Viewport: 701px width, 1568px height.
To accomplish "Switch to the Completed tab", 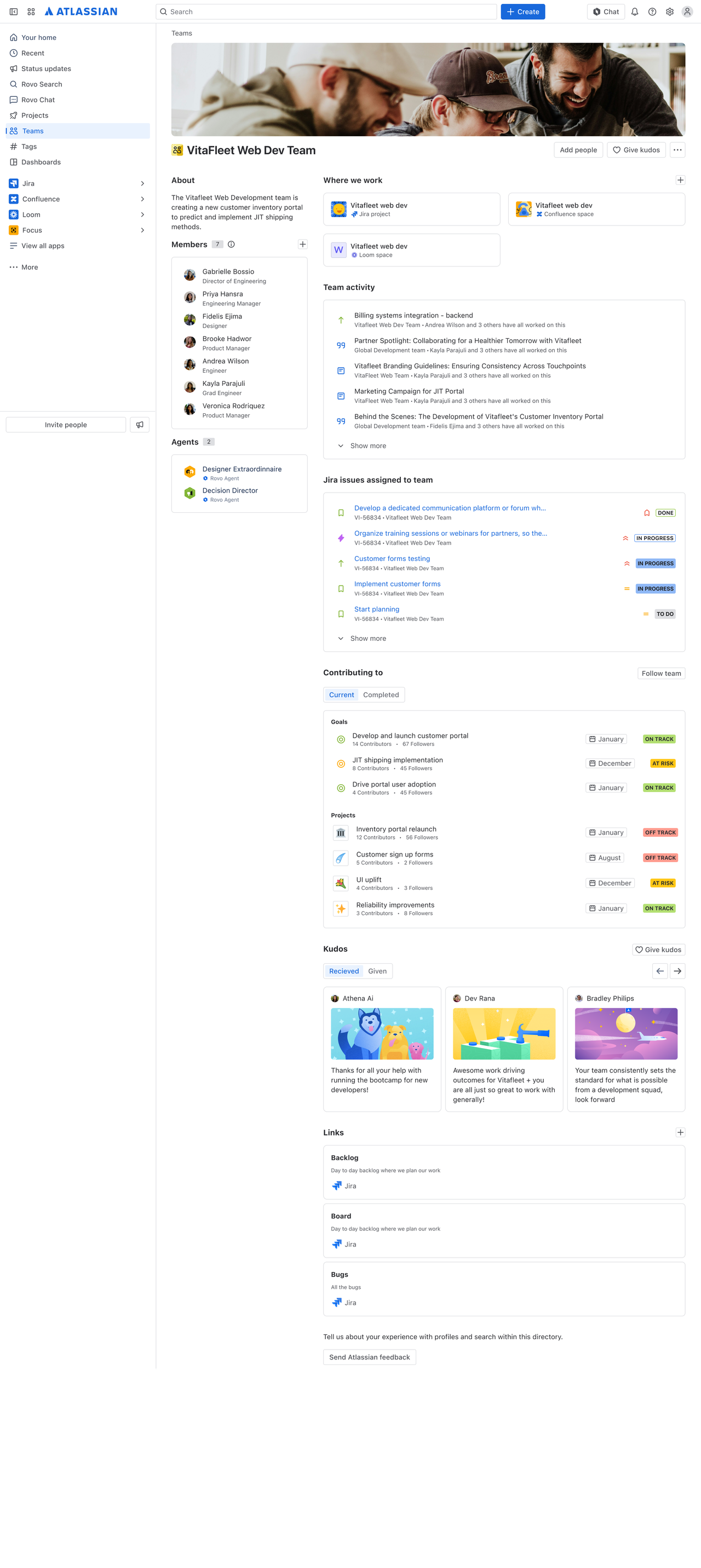I will tap(381, 695).
